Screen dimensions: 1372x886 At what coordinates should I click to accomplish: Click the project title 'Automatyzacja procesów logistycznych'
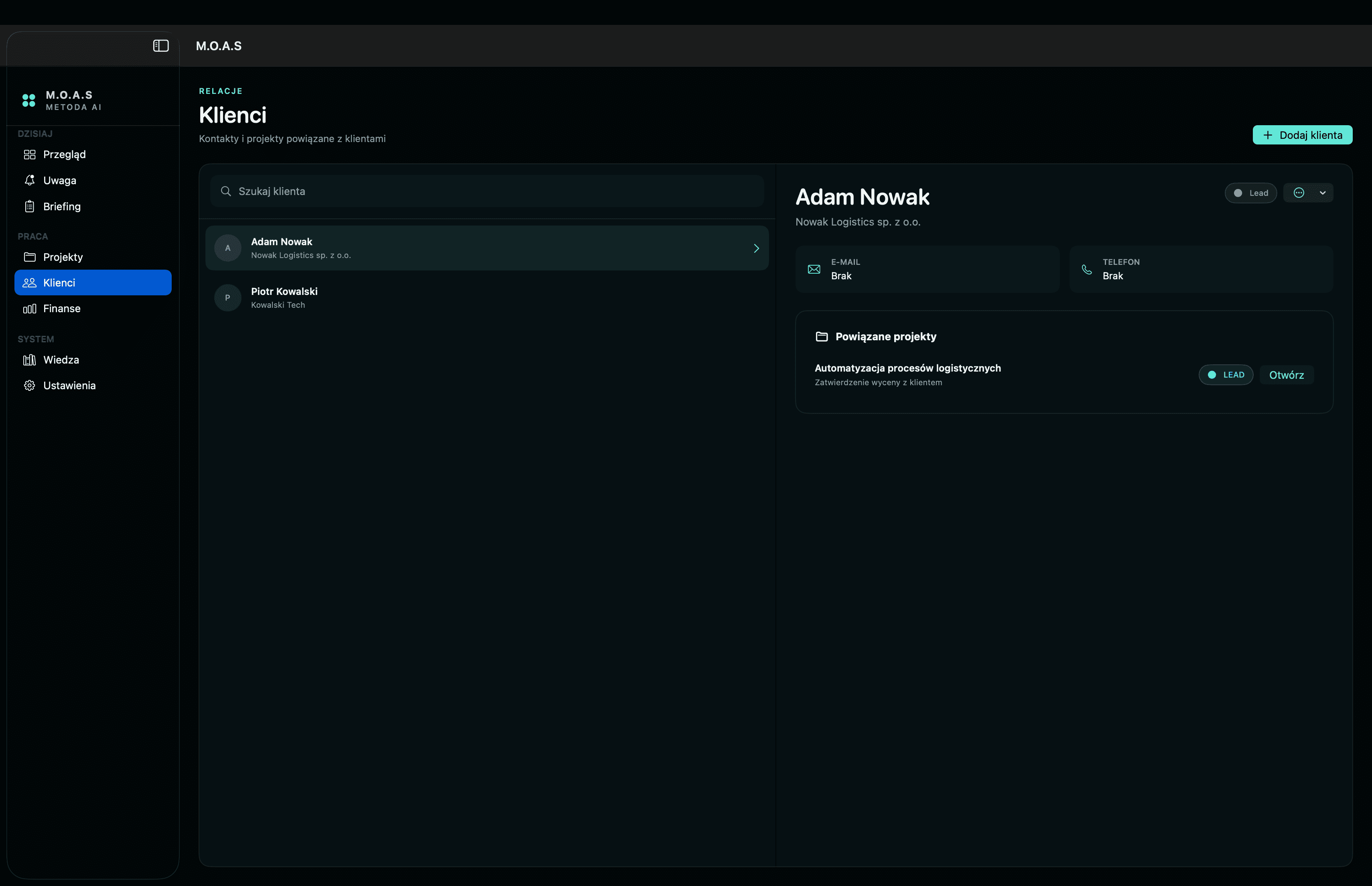point(908,368)
